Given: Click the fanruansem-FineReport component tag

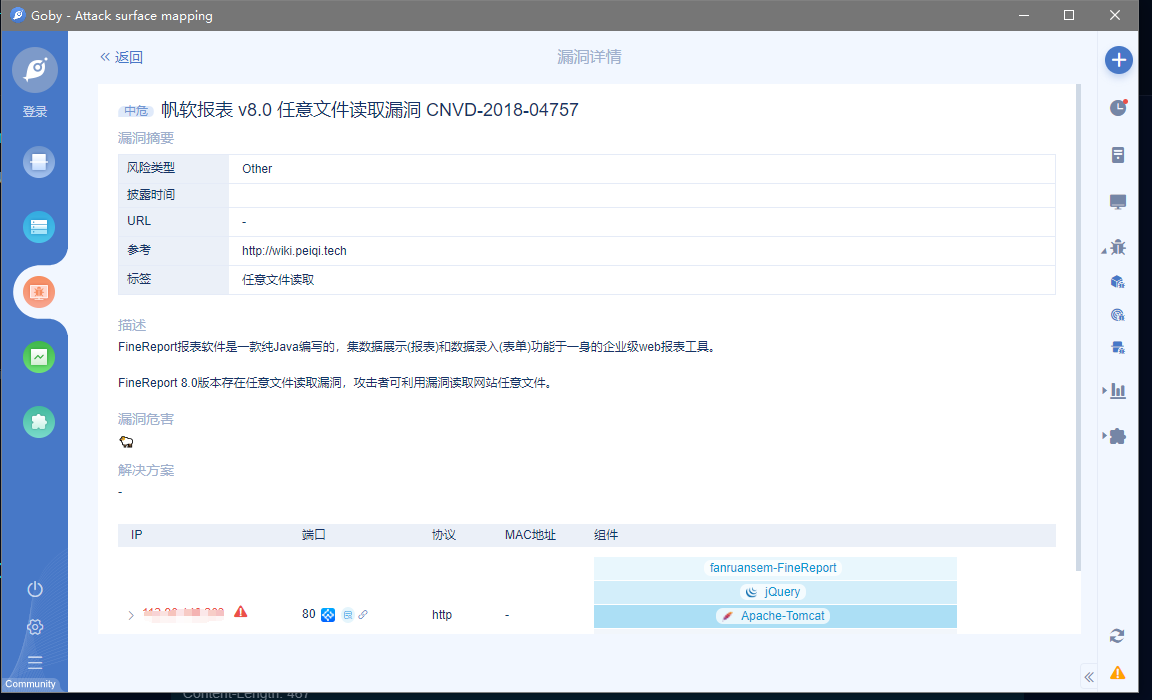Looking at the screenshot, I should pyautogui.click(x=773, y=568).
